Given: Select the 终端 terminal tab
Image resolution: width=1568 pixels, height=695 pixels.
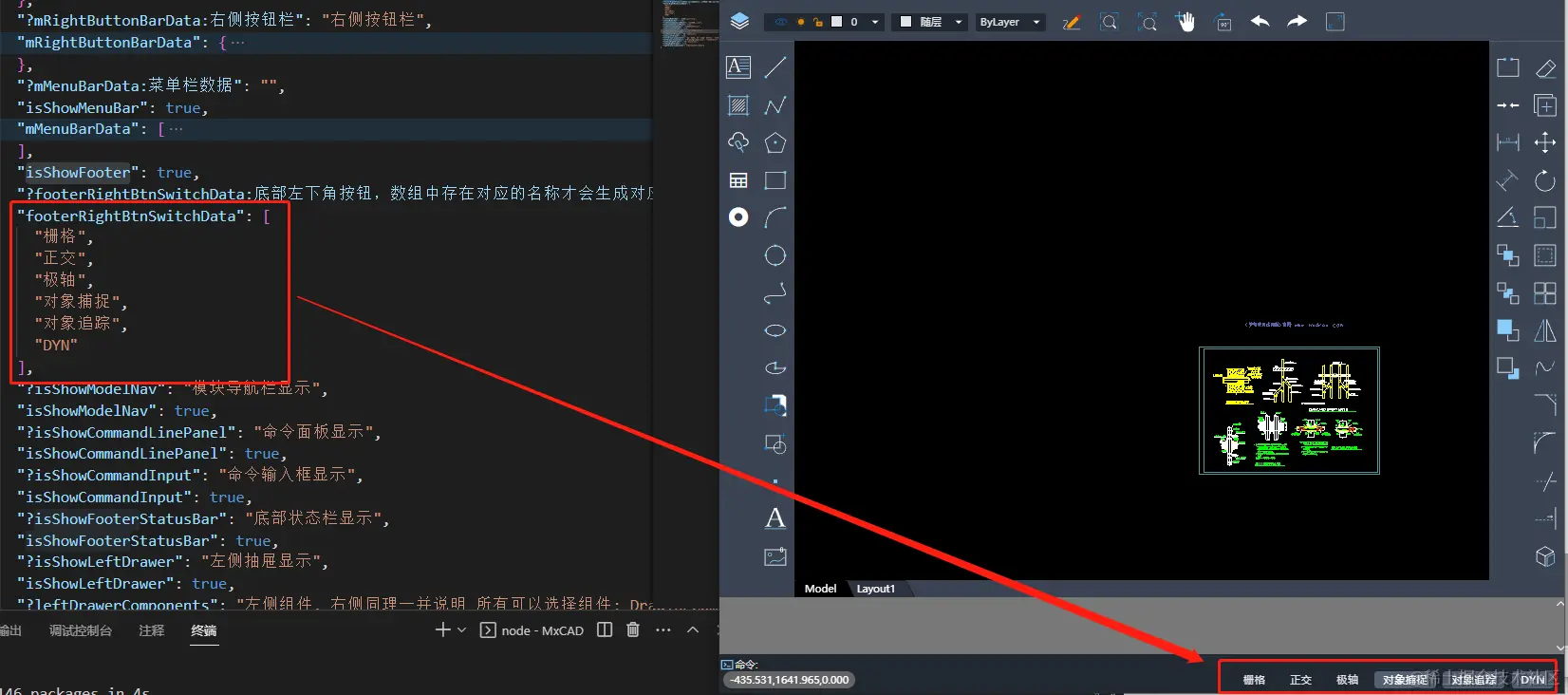Looking at the screenshot, I should click(204, 630).
